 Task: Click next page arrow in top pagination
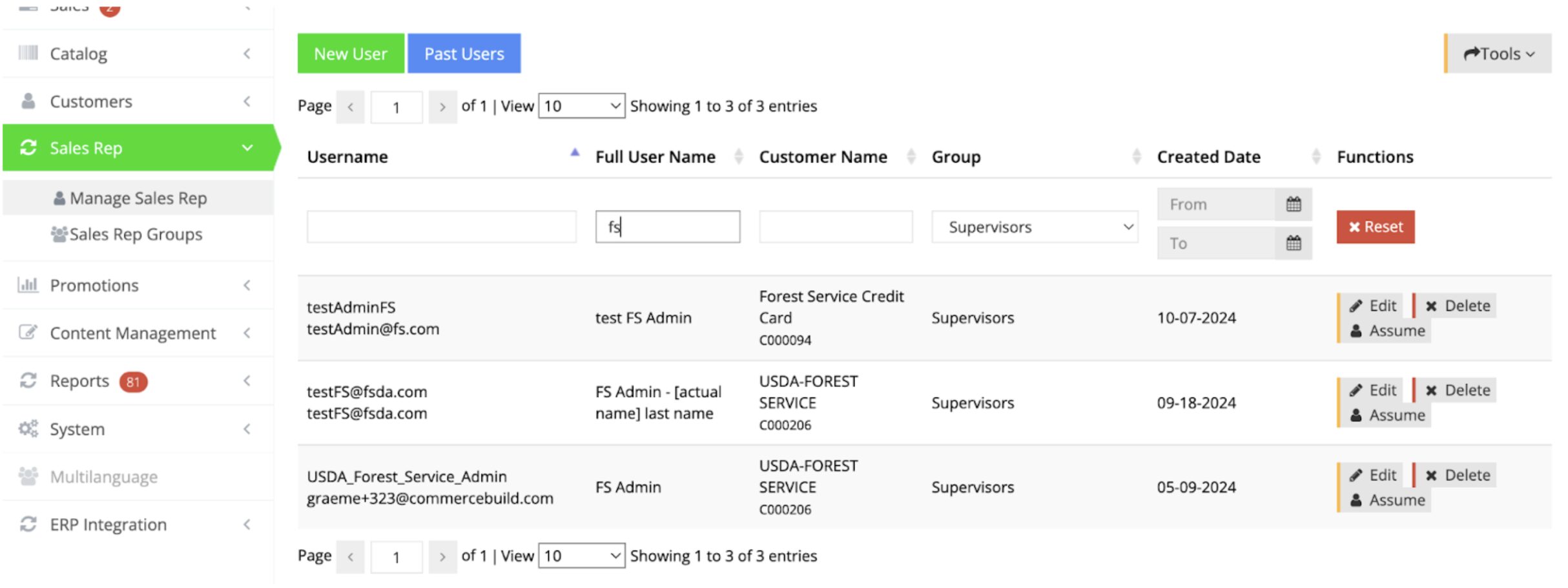coord(442,107)
